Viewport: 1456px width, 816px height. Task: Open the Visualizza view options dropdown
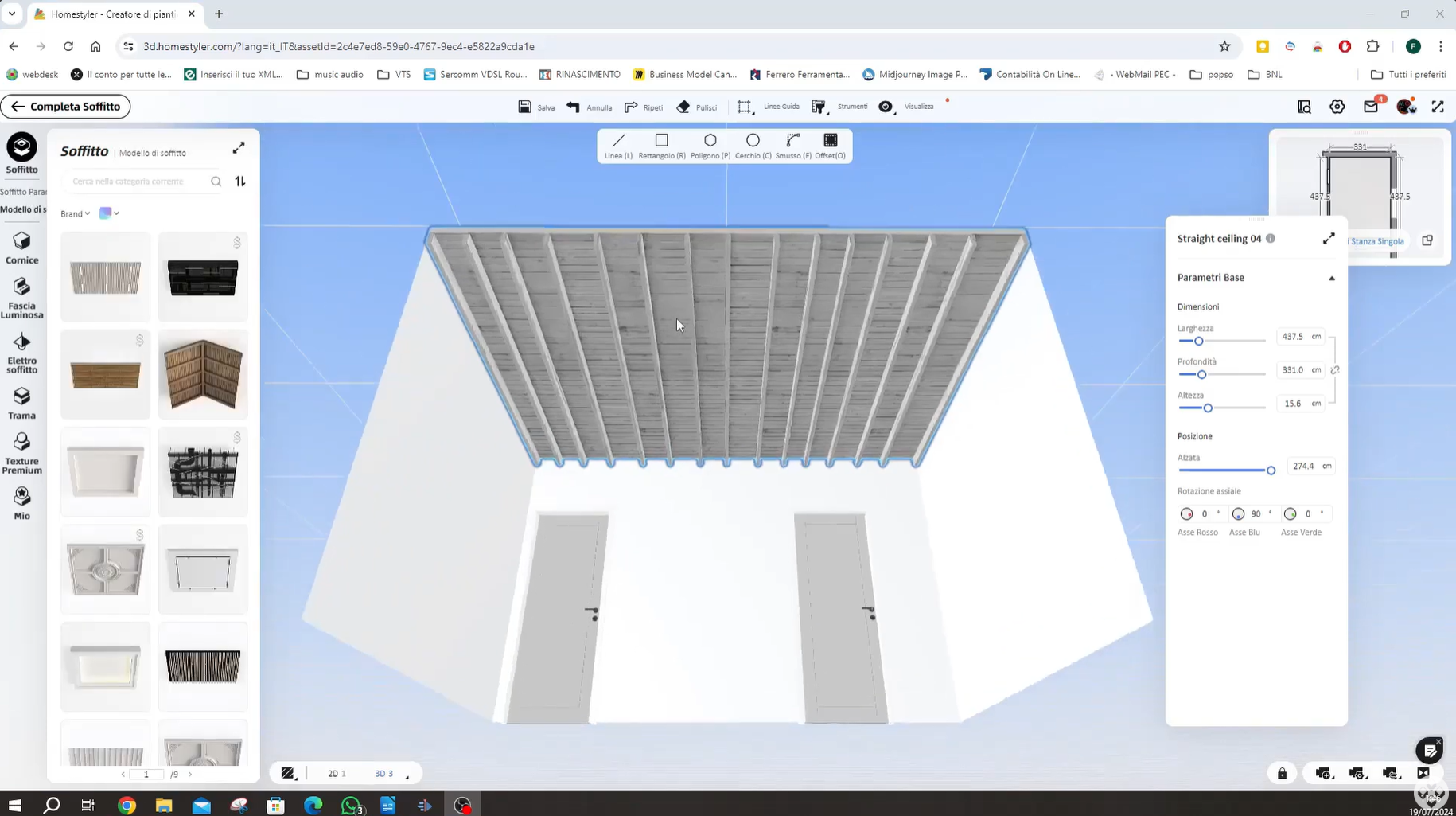pos(886,107)
